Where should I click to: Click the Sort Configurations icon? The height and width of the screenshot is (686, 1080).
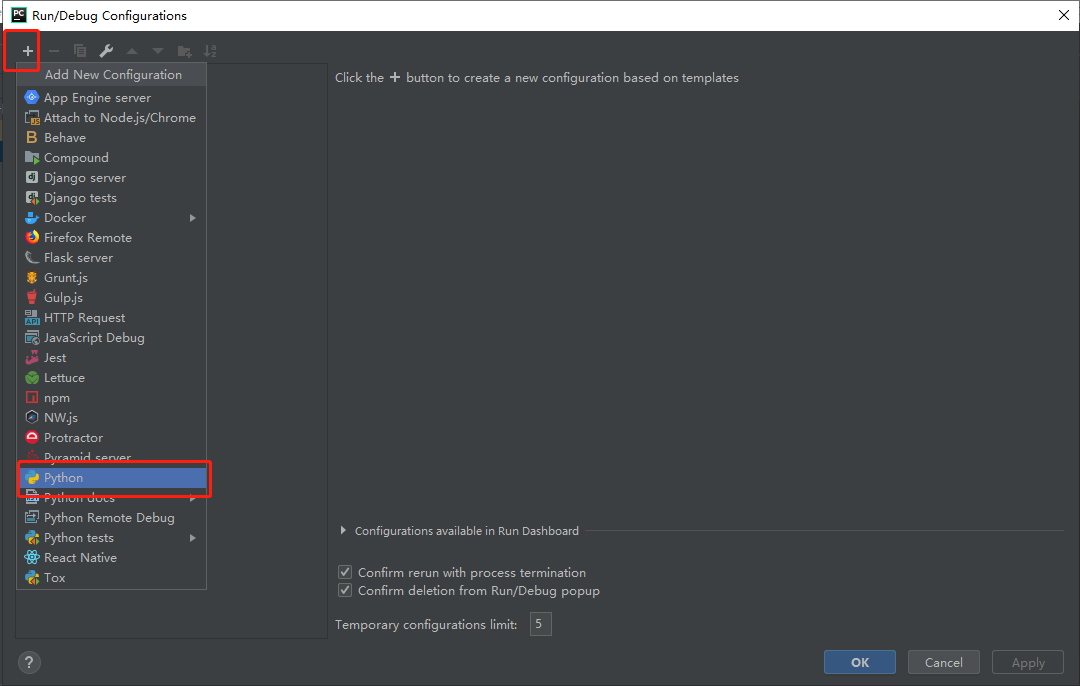(x=210, y=51)
